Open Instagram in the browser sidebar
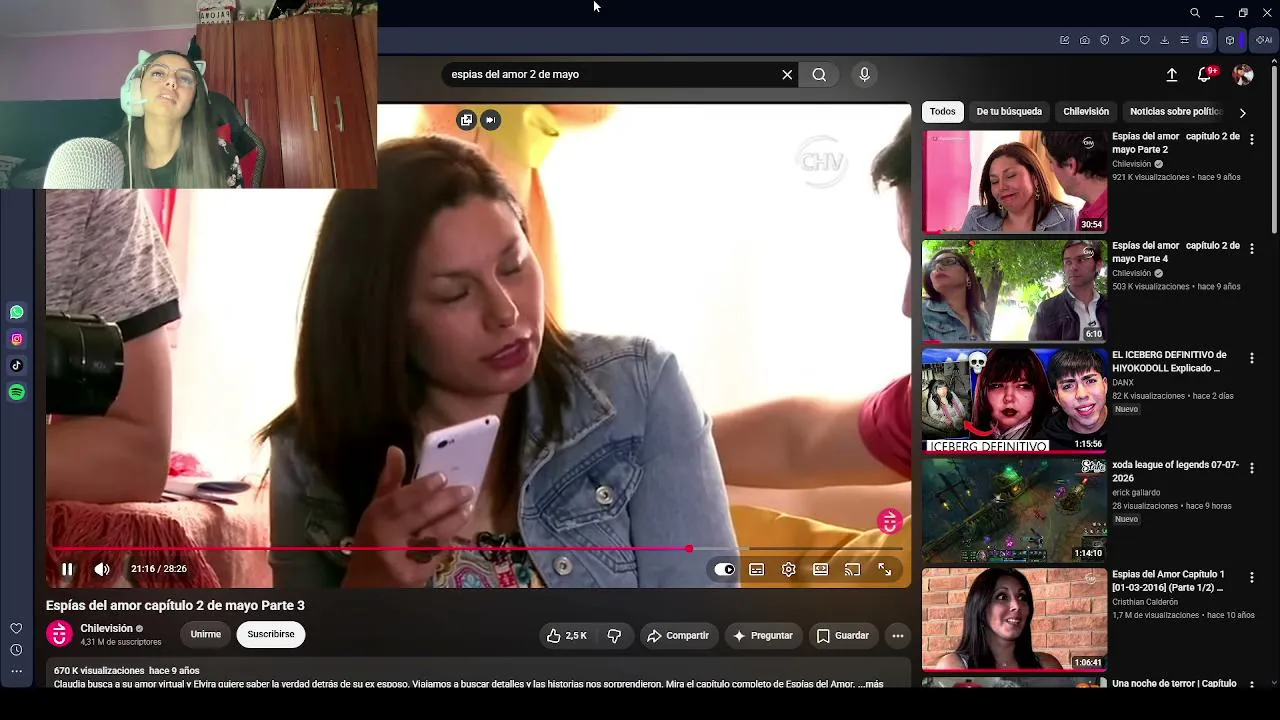Screen dimensions: 1280x720 tap(17, 340)
